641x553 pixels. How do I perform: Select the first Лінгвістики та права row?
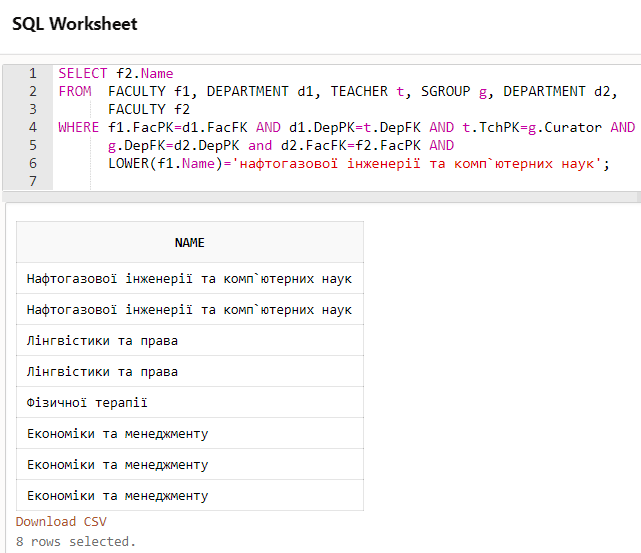pyautogui.click(x=189, y=340)
